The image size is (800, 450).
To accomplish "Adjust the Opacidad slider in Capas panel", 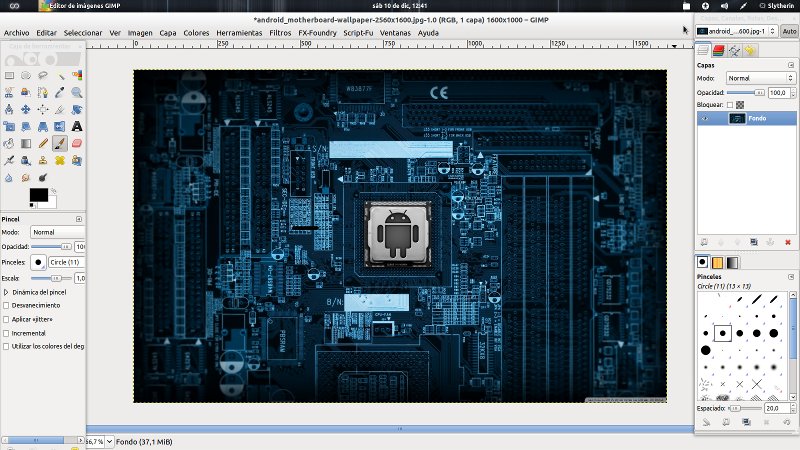I will (x=746, y=93).
